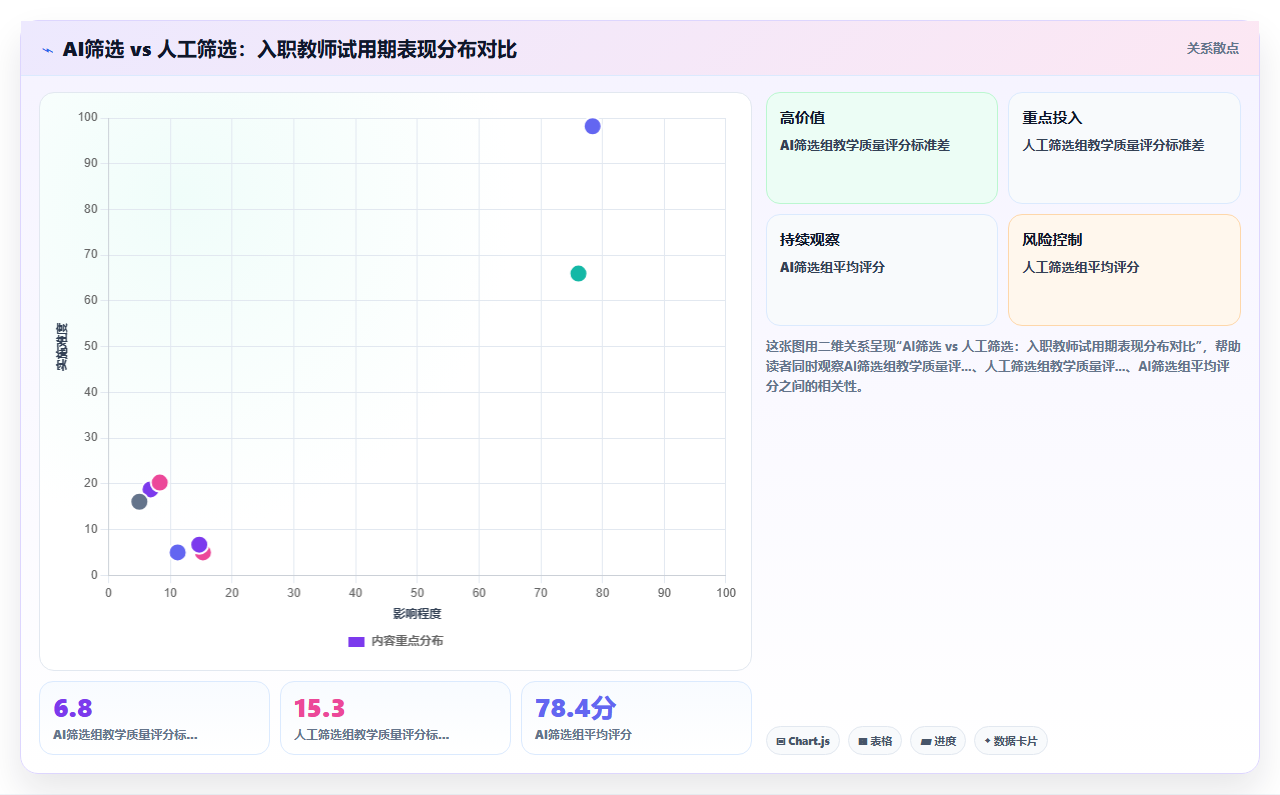Click the main title AI筛选 vs 人工筛选

(x=289, y=49)
